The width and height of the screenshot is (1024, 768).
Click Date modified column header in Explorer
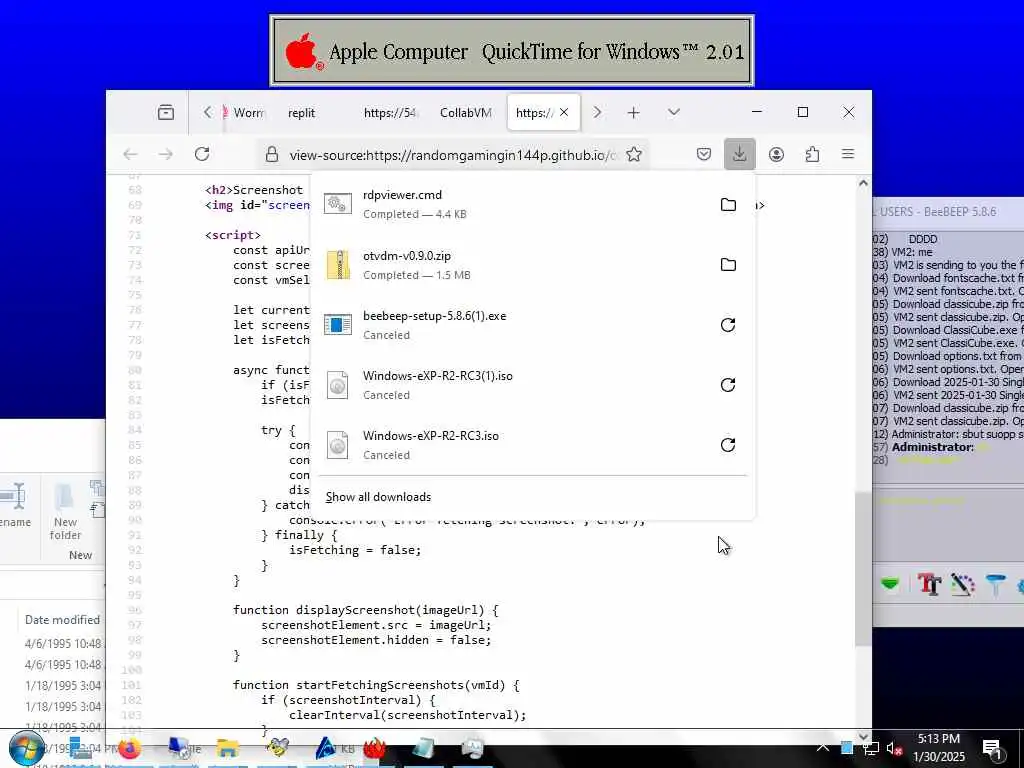point(62,620)
